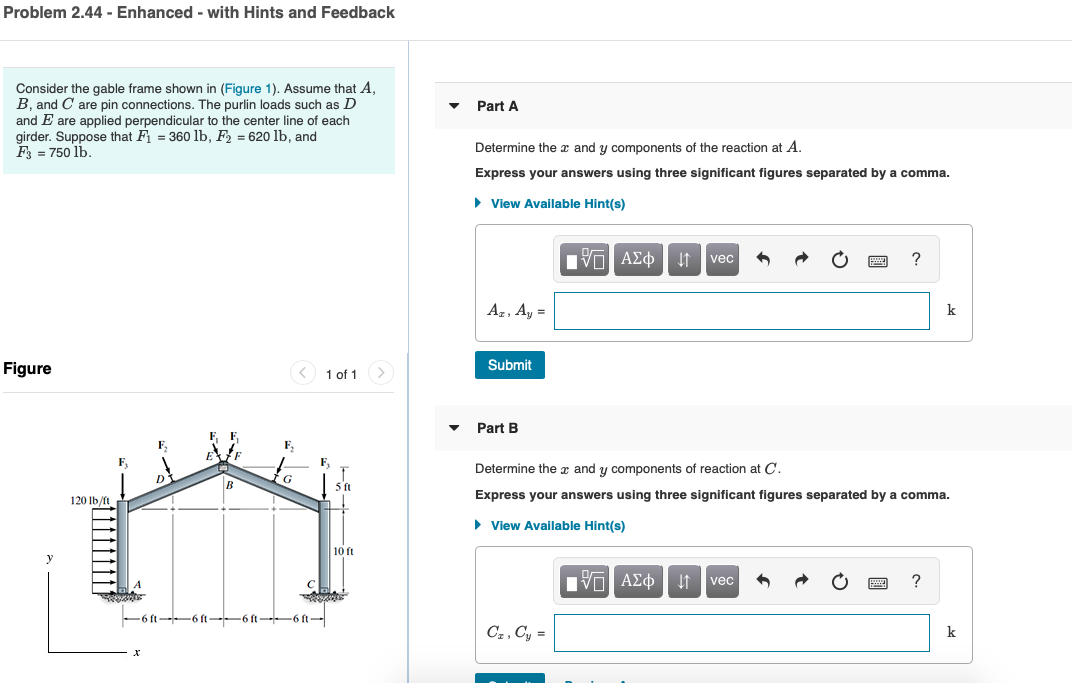Click the next figure arrow beside 1 of 1
This screenshot has width=1072, height=683.
click(x=380, y=372)
